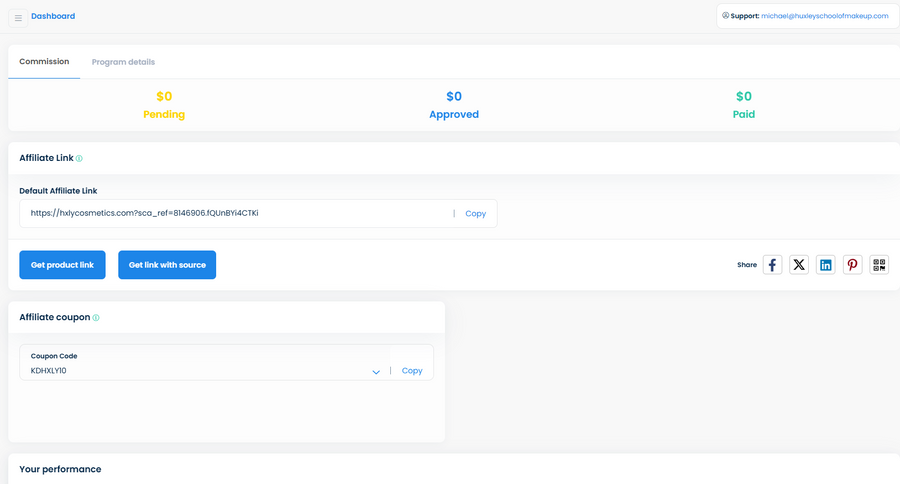This screenshot has width=900, height=484.
Task: Copy the KDHXLY10 coupon code
Action: coord(412,371)
